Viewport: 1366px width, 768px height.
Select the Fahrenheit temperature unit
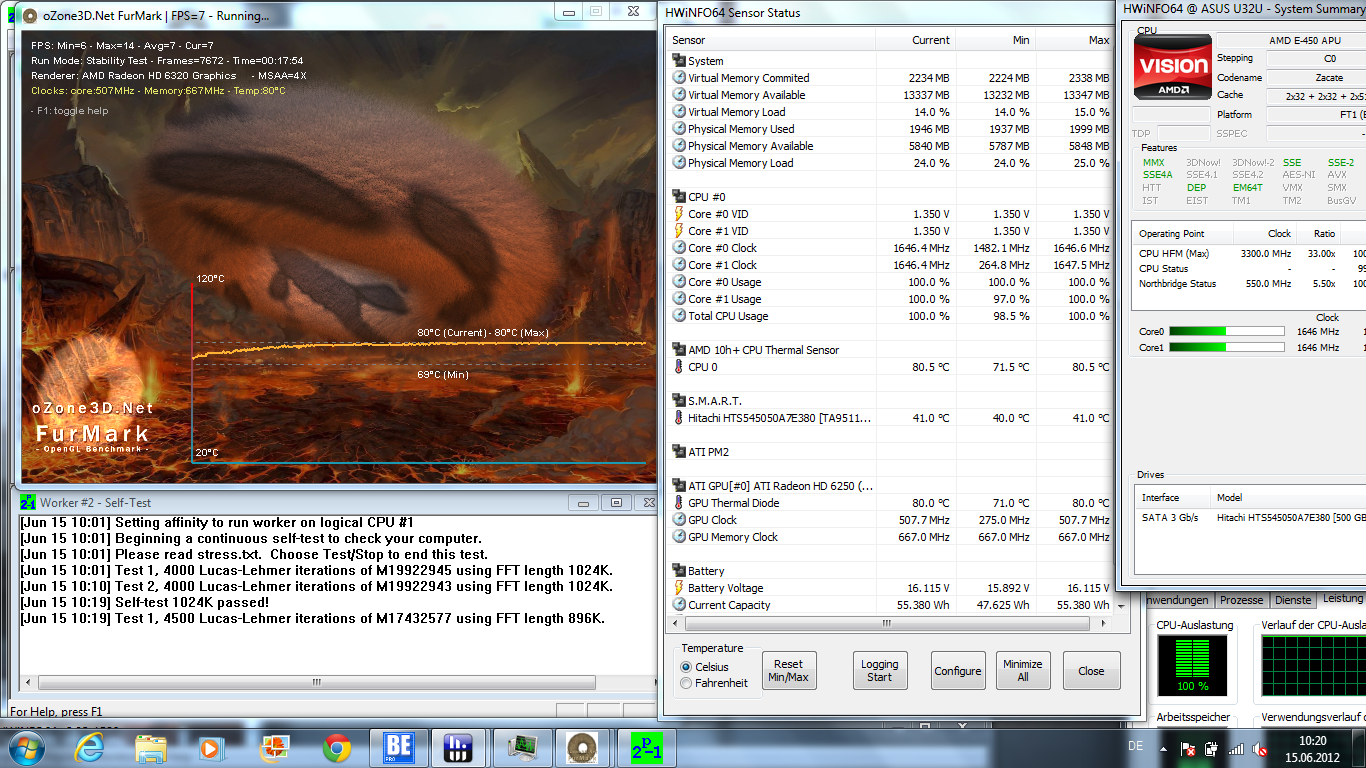click(x=686, y=683)
